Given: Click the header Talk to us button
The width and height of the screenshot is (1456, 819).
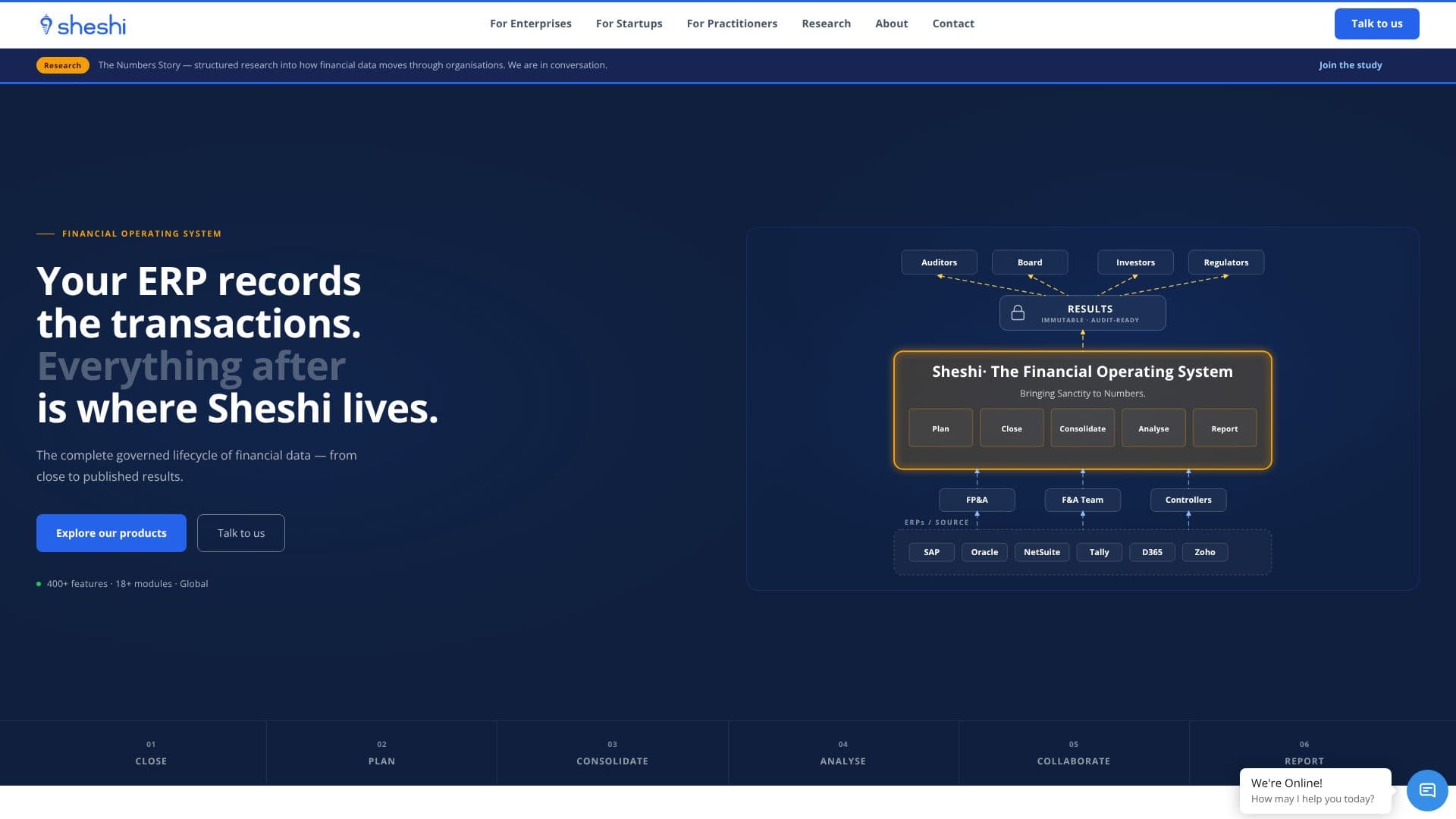Looking at the screenshot, I should [x=1376, y=24].
